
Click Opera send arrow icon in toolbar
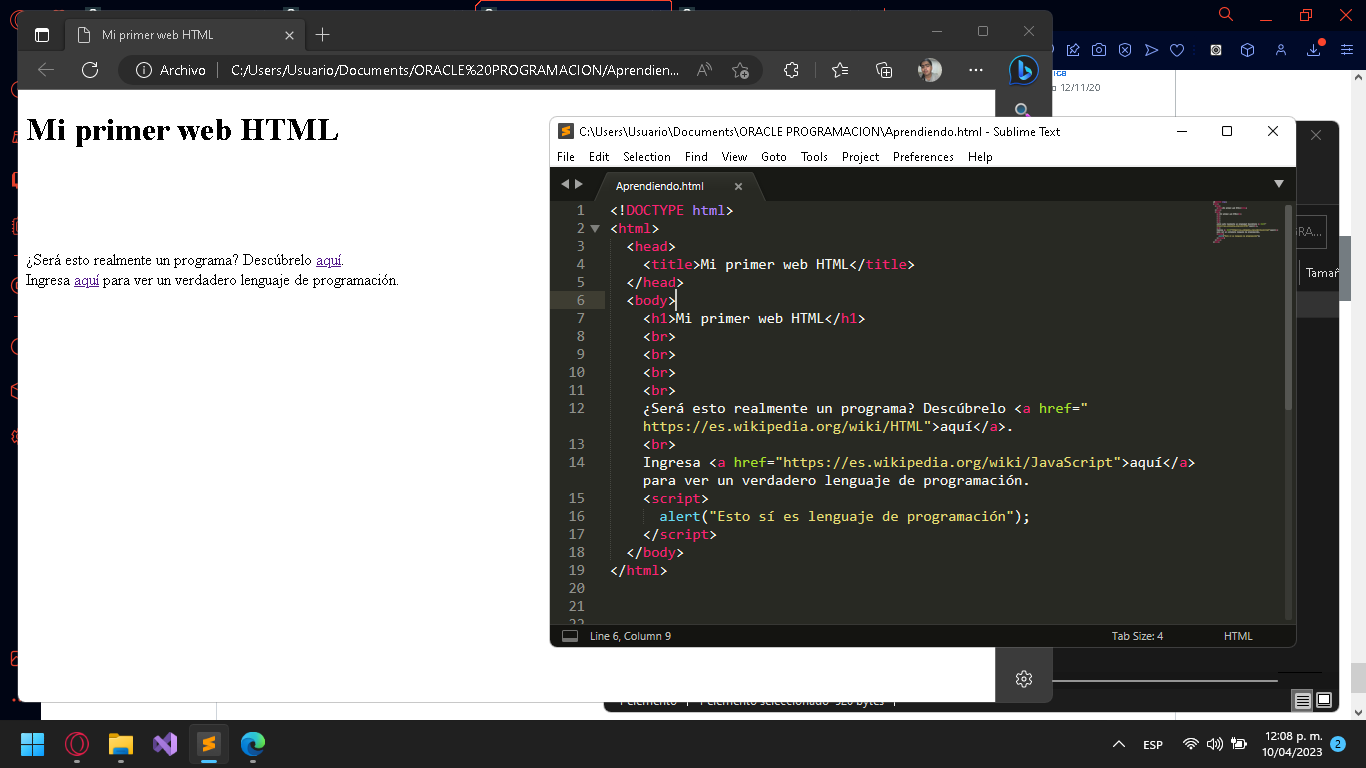(x=1151, y=50)
